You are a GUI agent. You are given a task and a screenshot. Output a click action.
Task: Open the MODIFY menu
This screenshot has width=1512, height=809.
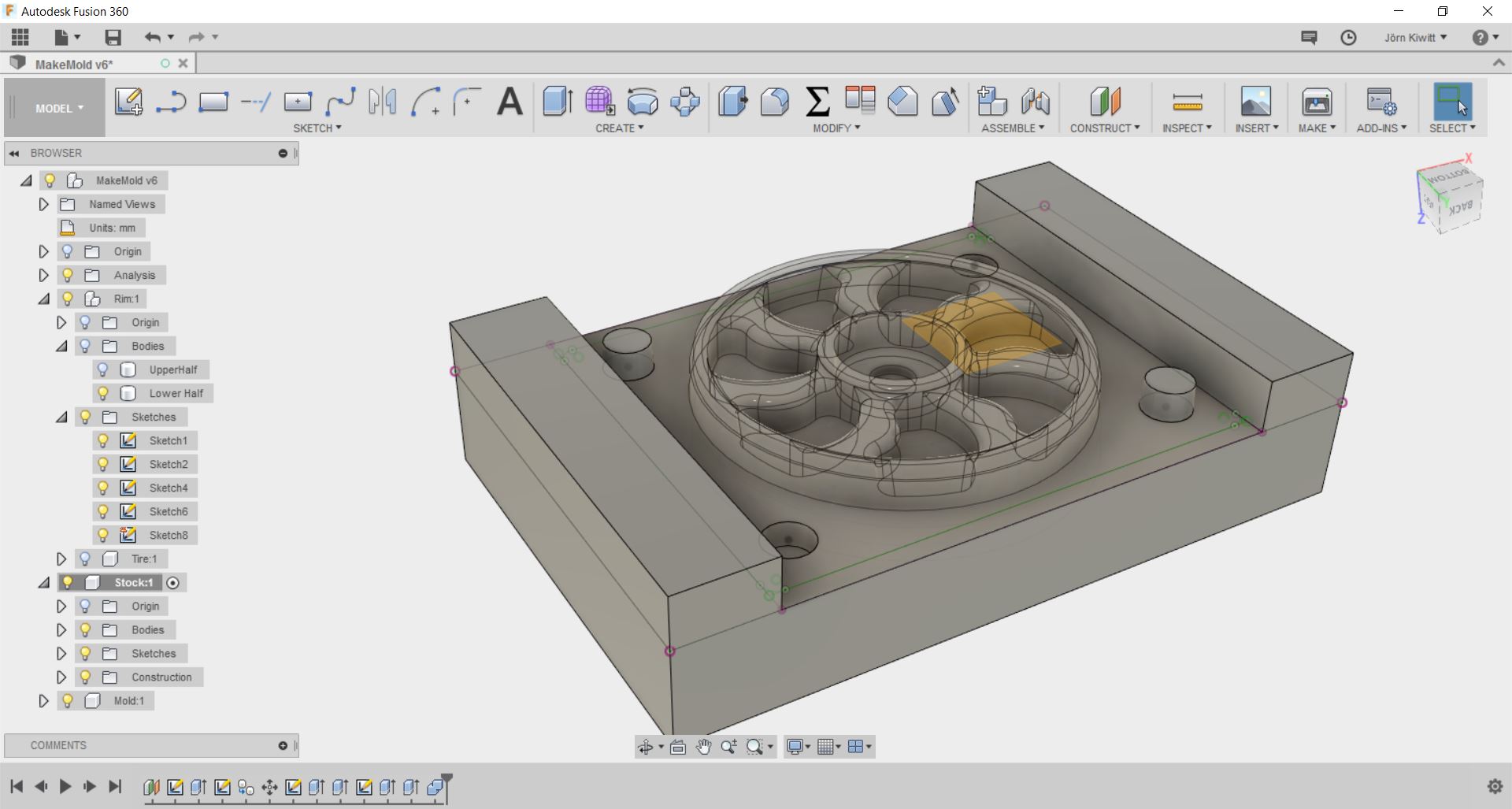836,128
